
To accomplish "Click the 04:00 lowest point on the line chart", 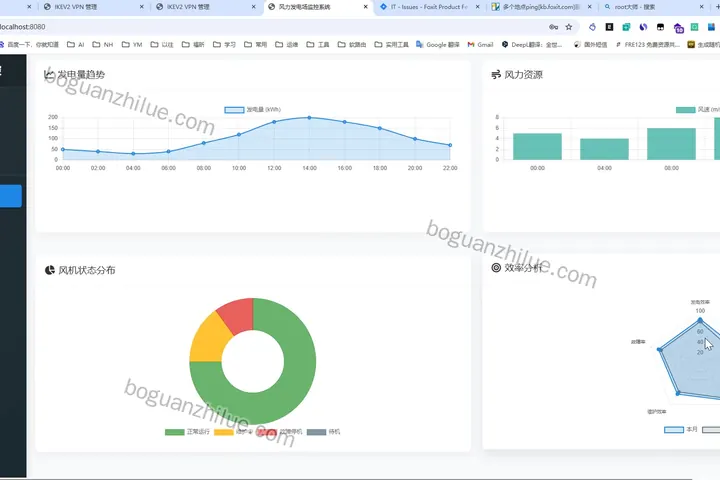I will click(x=133, y=153).
